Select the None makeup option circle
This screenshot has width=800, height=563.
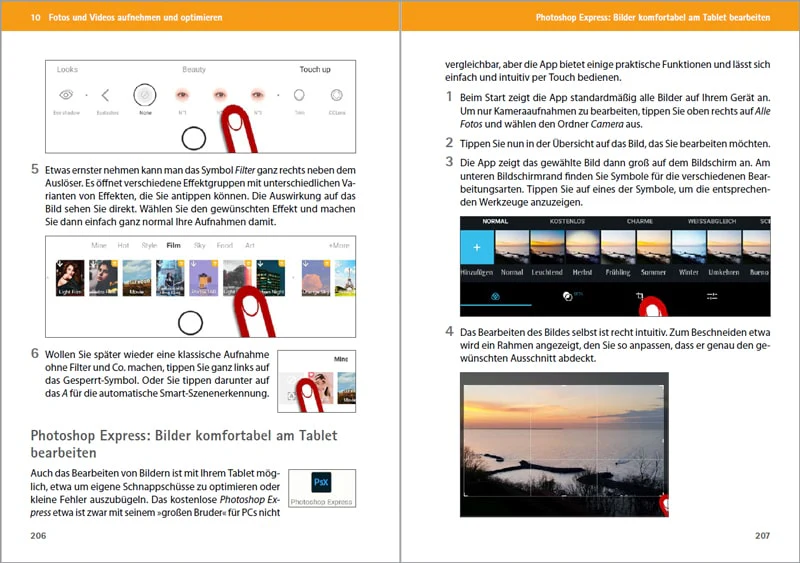tap(145, 95)
